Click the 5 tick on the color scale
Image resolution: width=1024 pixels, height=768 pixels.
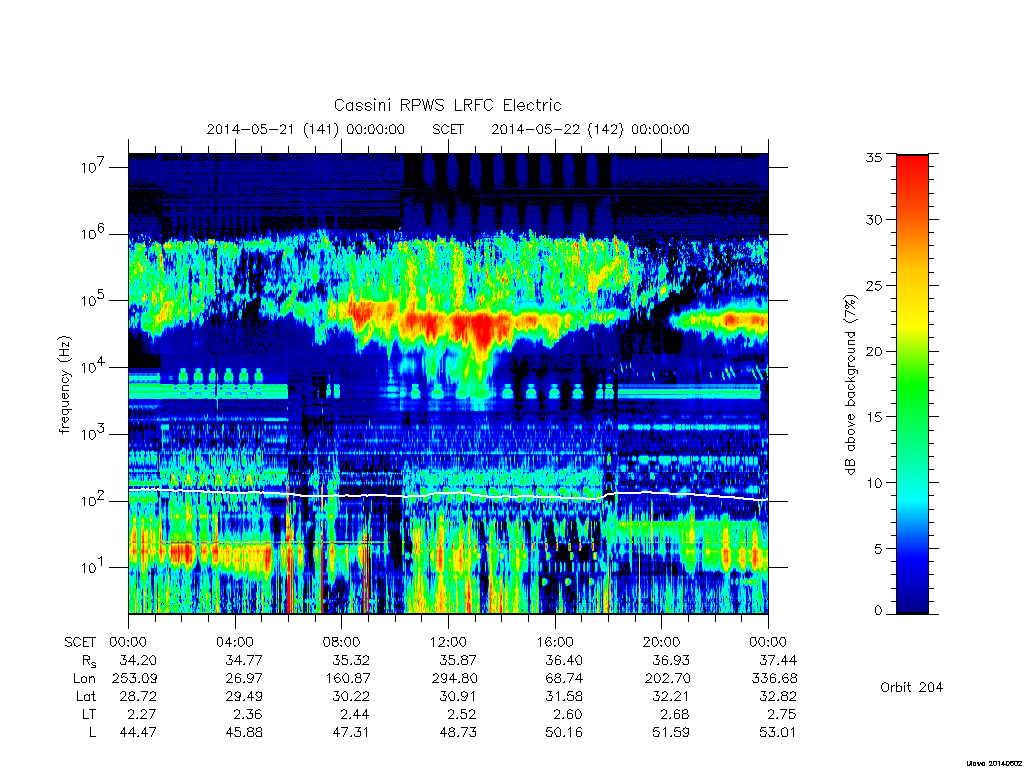(878, 549)
